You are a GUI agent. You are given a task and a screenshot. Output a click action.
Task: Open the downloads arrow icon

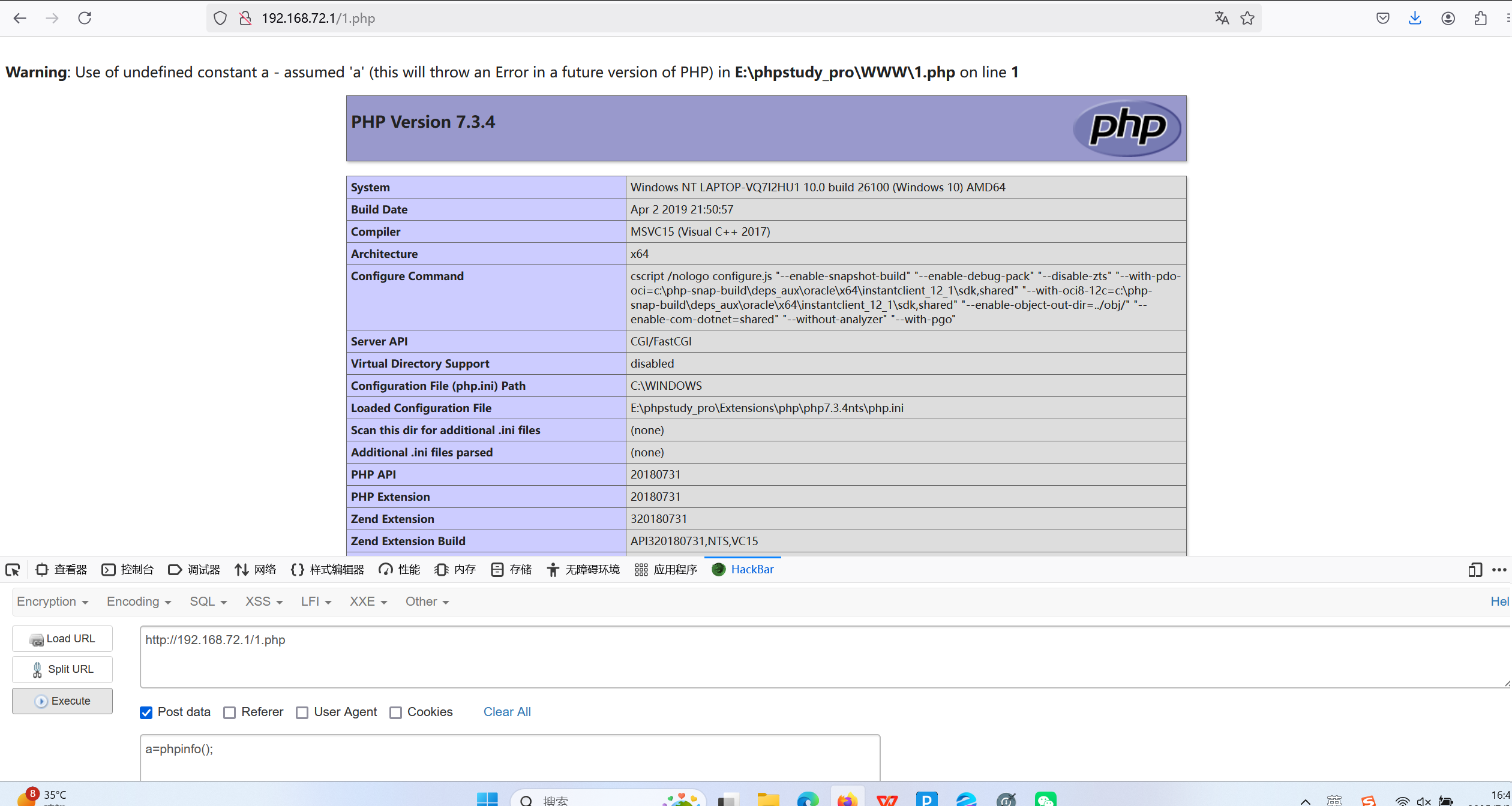coord(1415,18)
